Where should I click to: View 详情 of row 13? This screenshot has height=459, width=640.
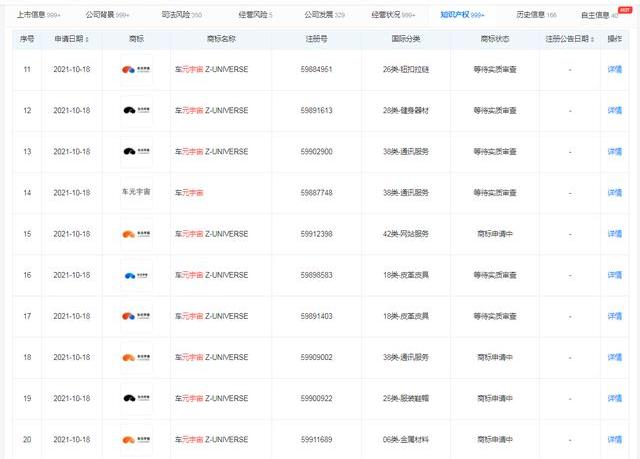tap(615, 151)
